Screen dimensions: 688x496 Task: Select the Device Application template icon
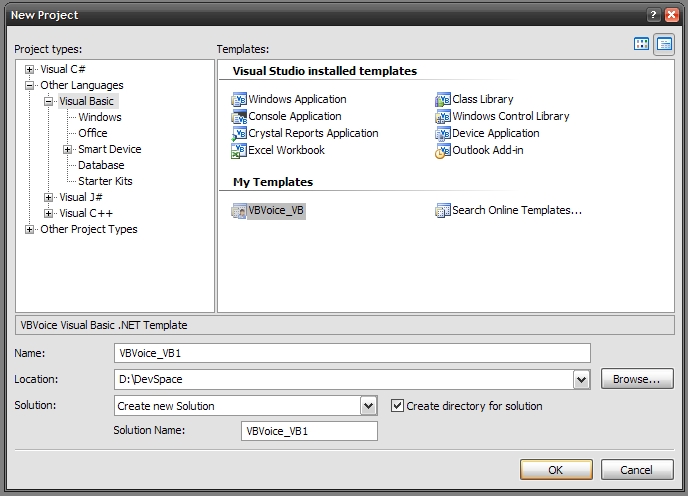point(443,133)
